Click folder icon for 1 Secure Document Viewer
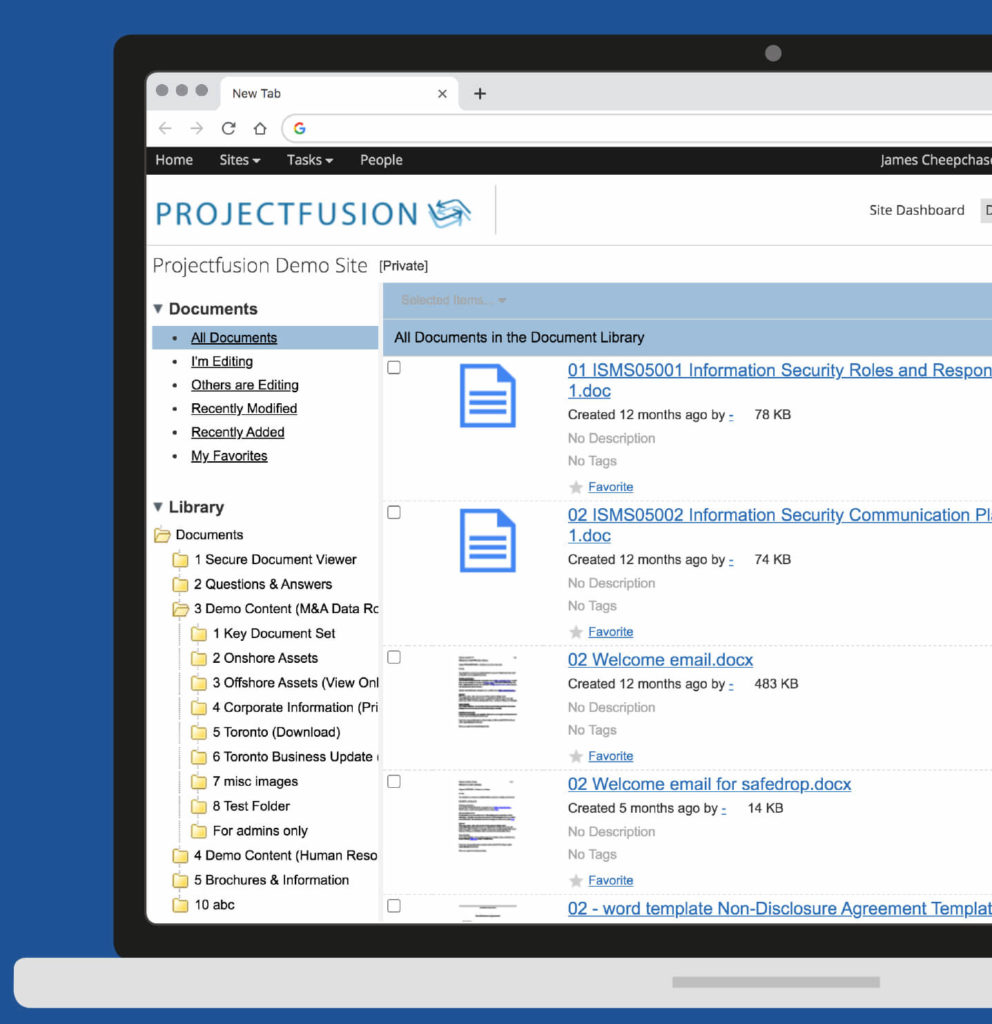Viewport: 992px width, 1024px height. point(180,560)
